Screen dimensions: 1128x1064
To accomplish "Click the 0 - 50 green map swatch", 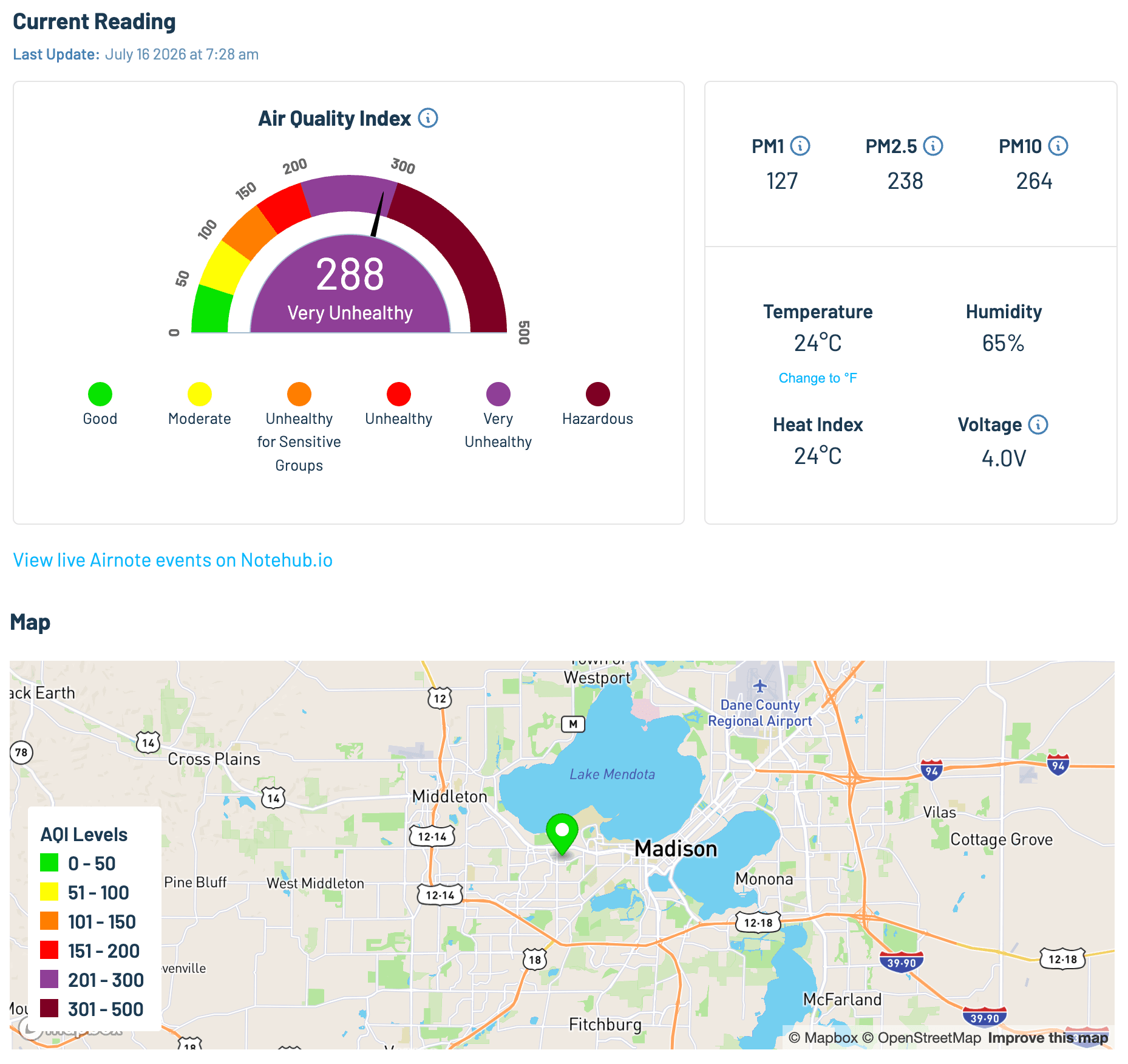I will coord(49,862).
